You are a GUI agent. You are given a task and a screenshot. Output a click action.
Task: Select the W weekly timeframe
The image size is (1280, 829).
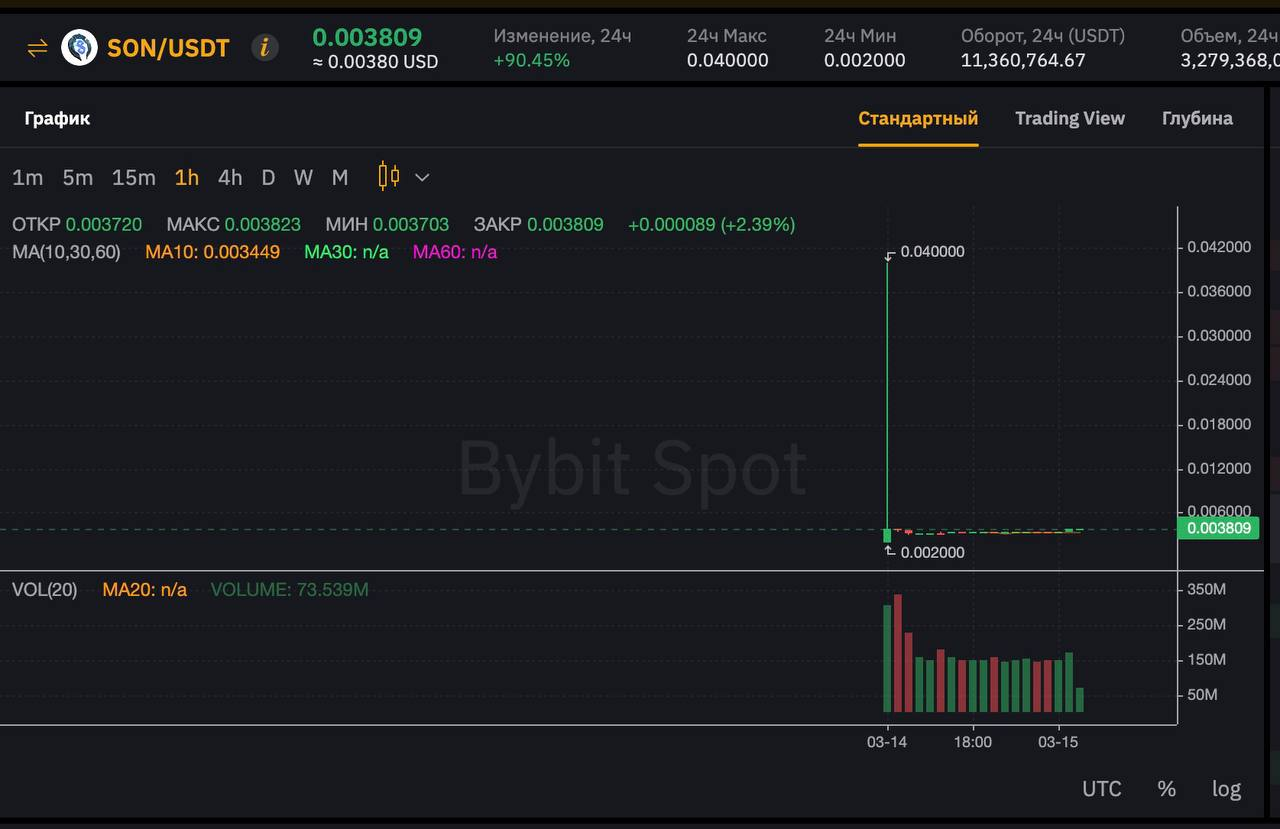coord(303,178)
